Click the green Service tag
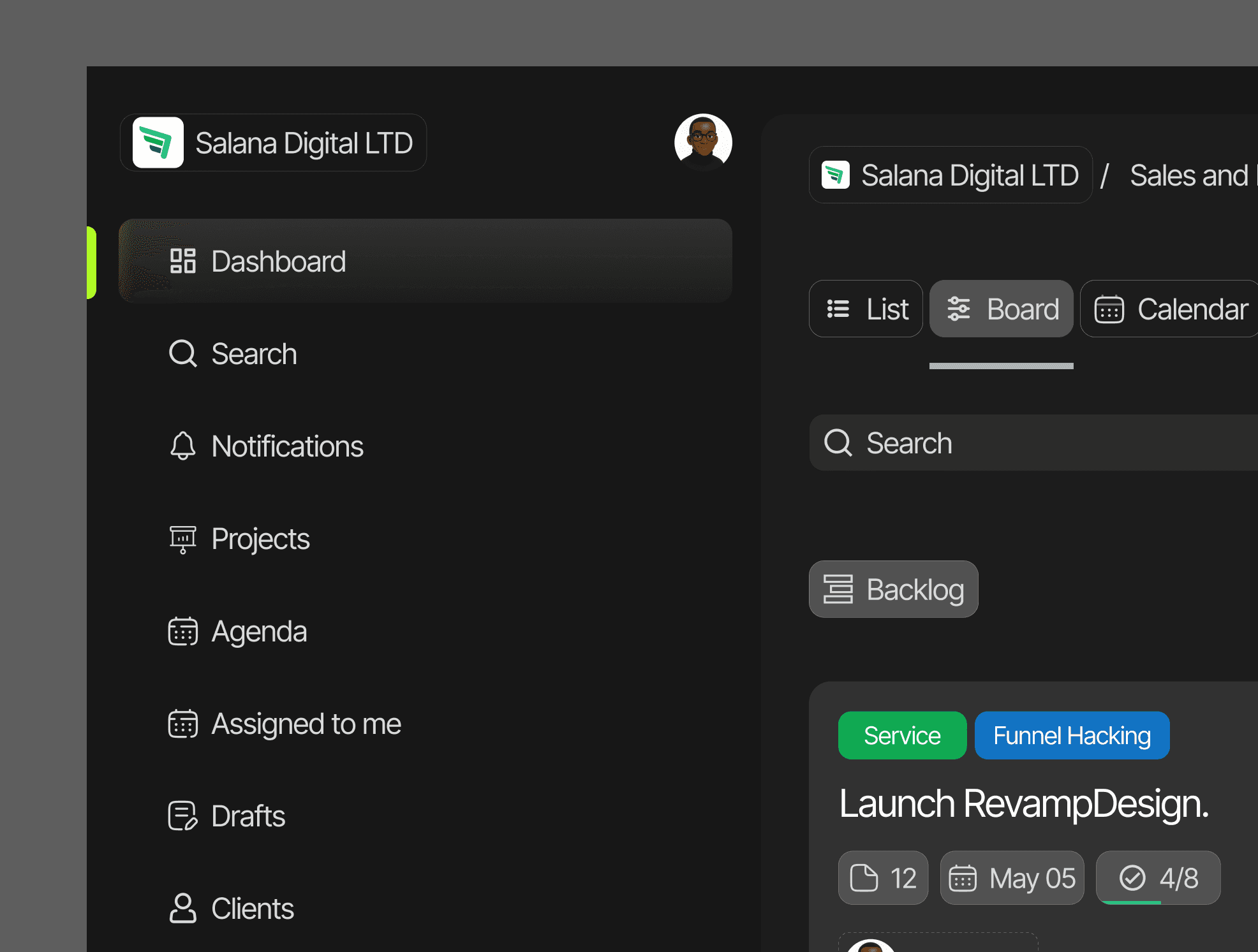Viewport: 1258px width, 952px height. 902,735
